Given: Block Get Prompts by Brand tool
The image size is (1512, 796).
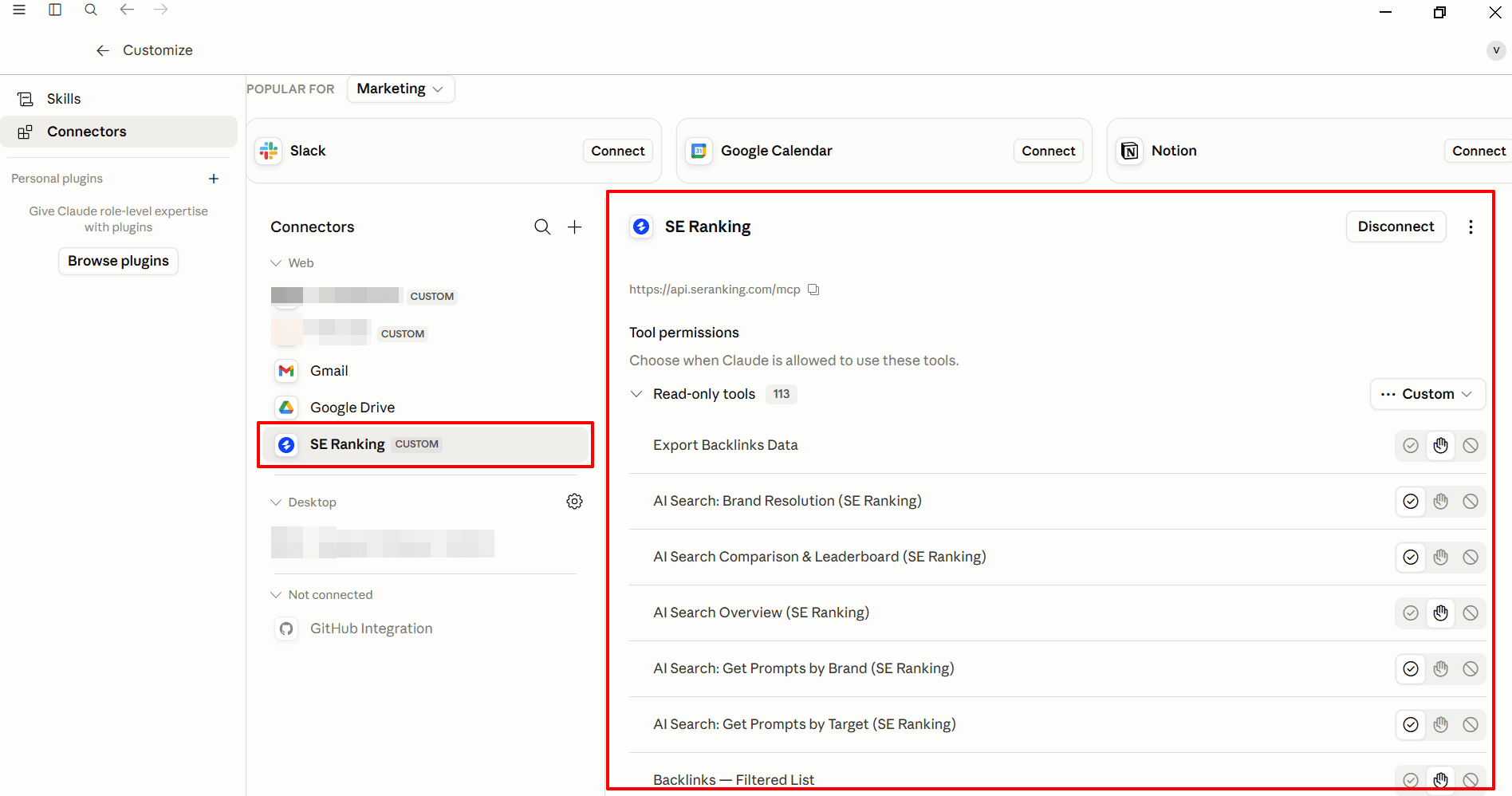Looking at the screenshot, I should coord(1471,669).
